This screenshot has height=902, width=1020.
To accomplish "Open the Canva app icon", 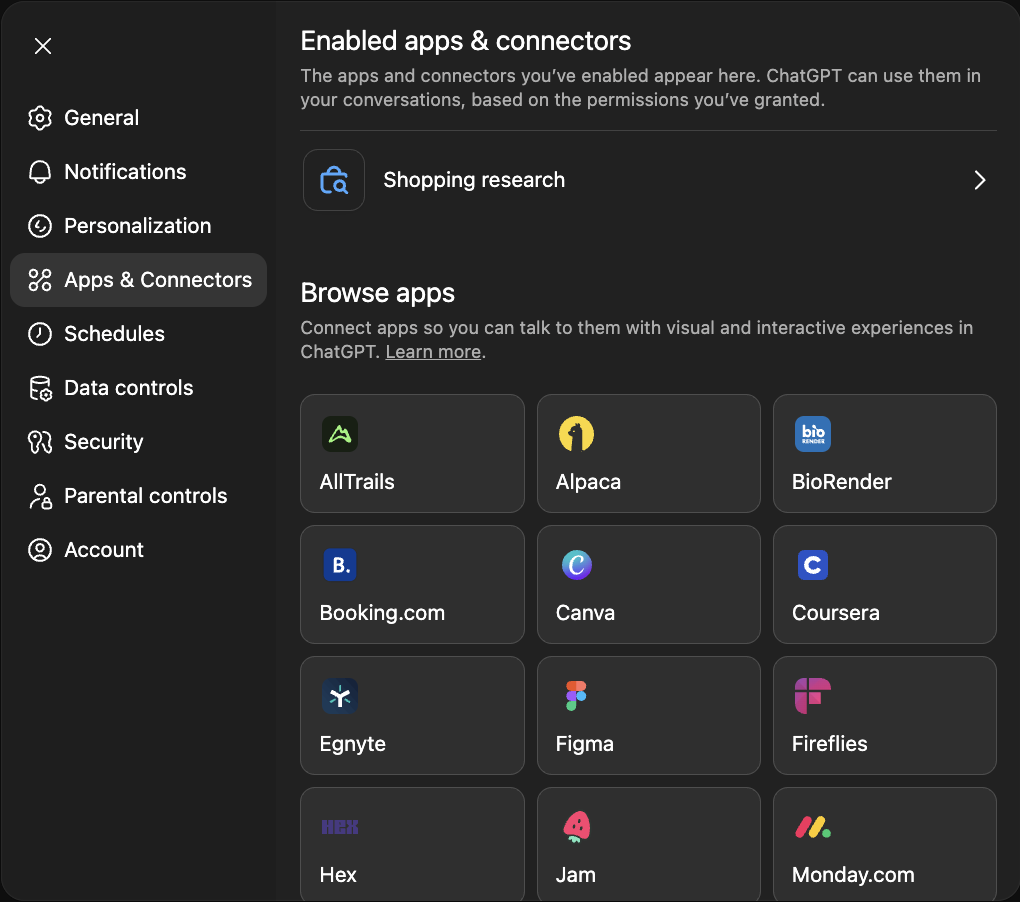I will pyautogui.click(x=576, y=565).
